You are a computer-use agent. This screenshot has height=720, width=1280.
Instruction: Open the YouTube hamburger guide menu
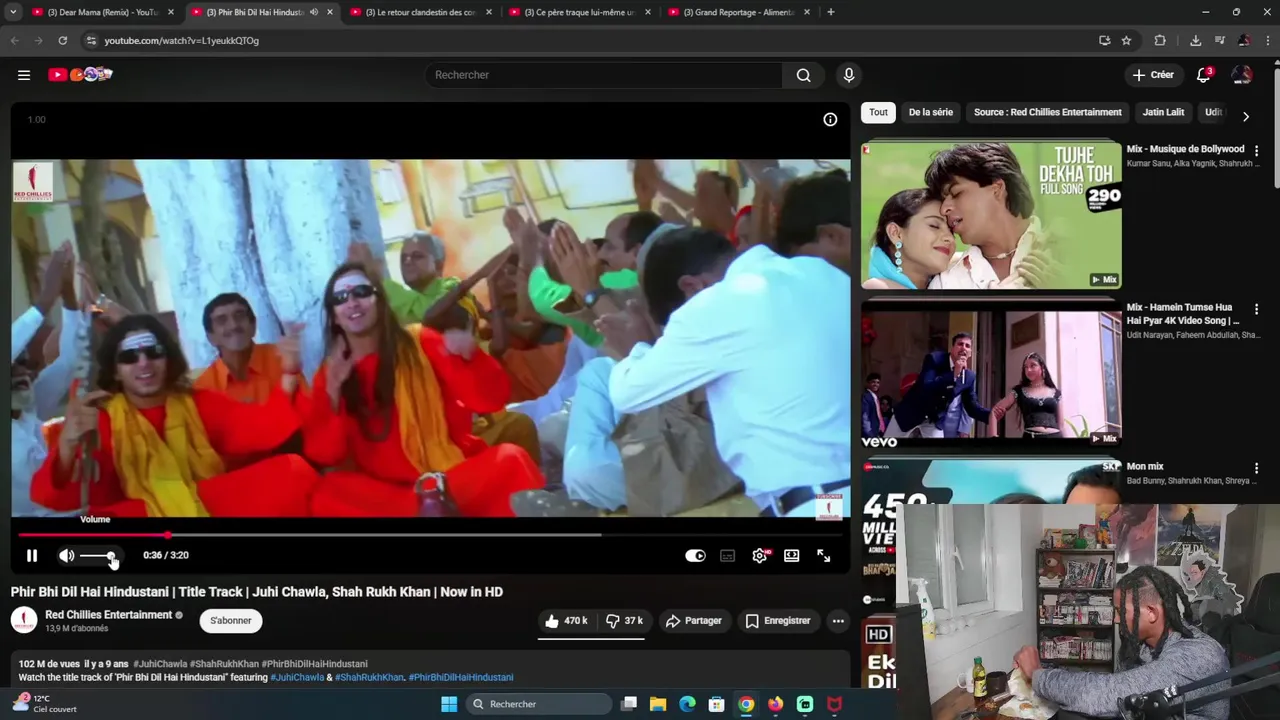click(x=24, y=75)
